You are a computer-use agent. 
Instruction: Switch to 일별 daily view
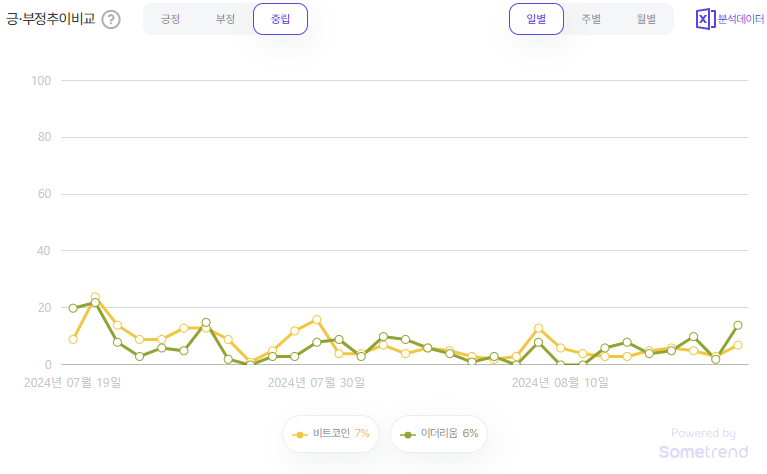(536, 19)
